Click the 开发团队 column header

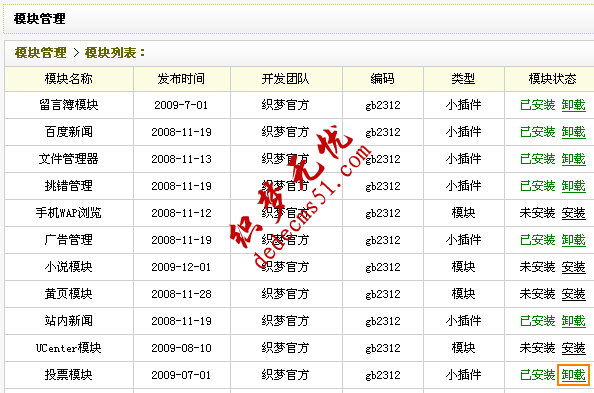(x=286, y=79)
